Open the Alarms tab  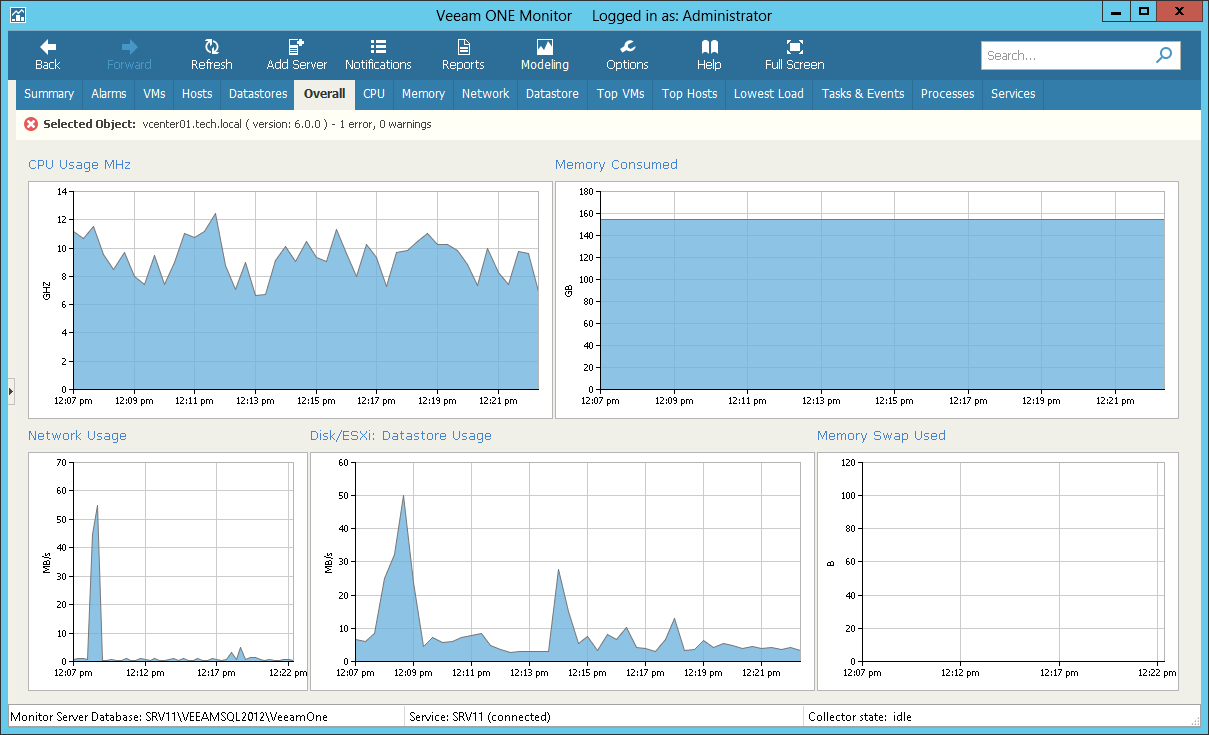pyautogui.click(x=109, y=94)
